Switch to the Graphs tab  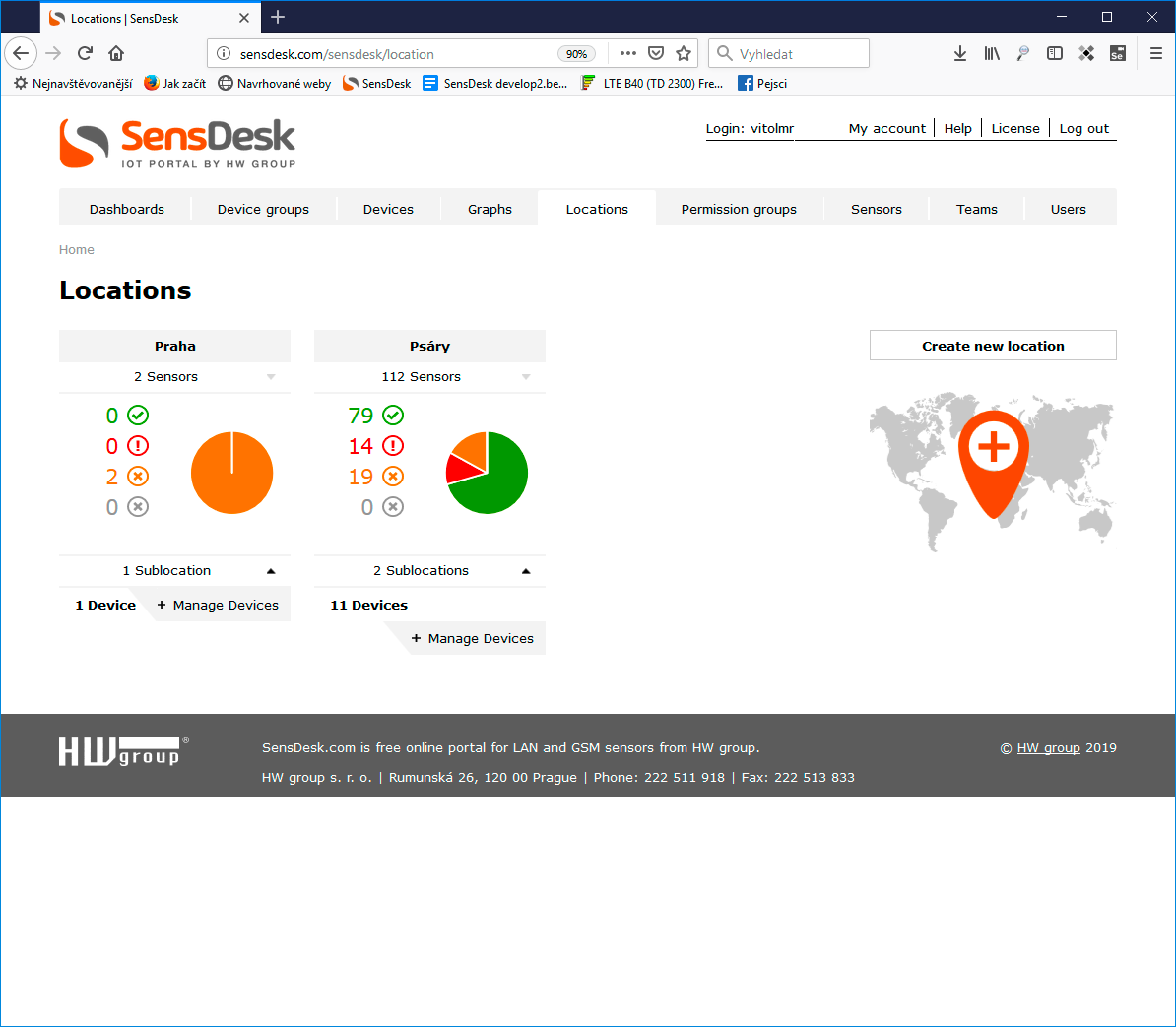tap(490, 209)
